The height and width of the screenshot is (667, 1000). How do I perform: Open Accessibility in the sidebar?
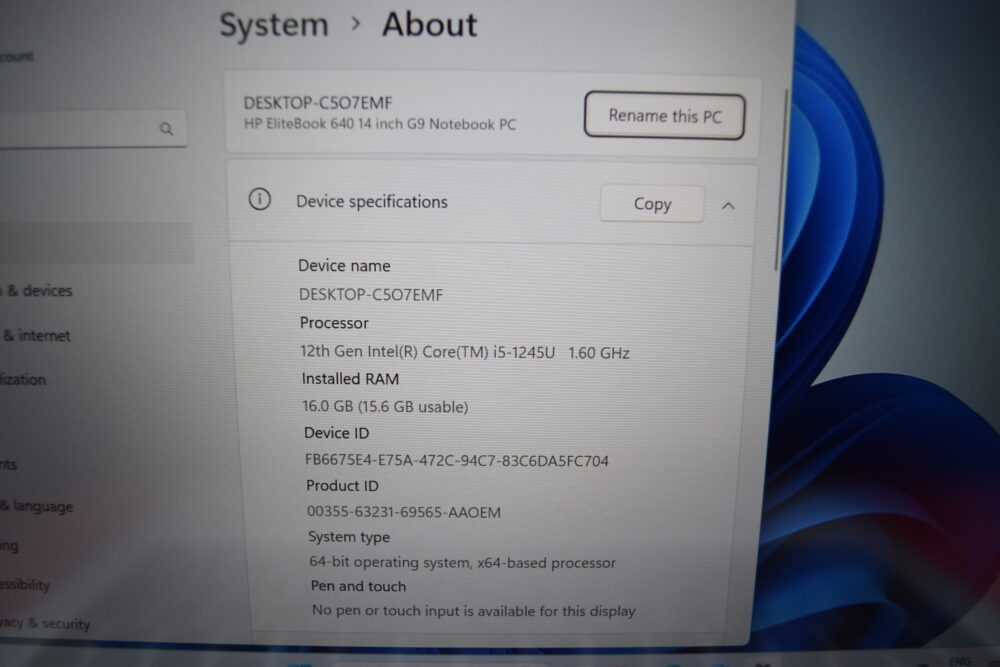(25, 584)
